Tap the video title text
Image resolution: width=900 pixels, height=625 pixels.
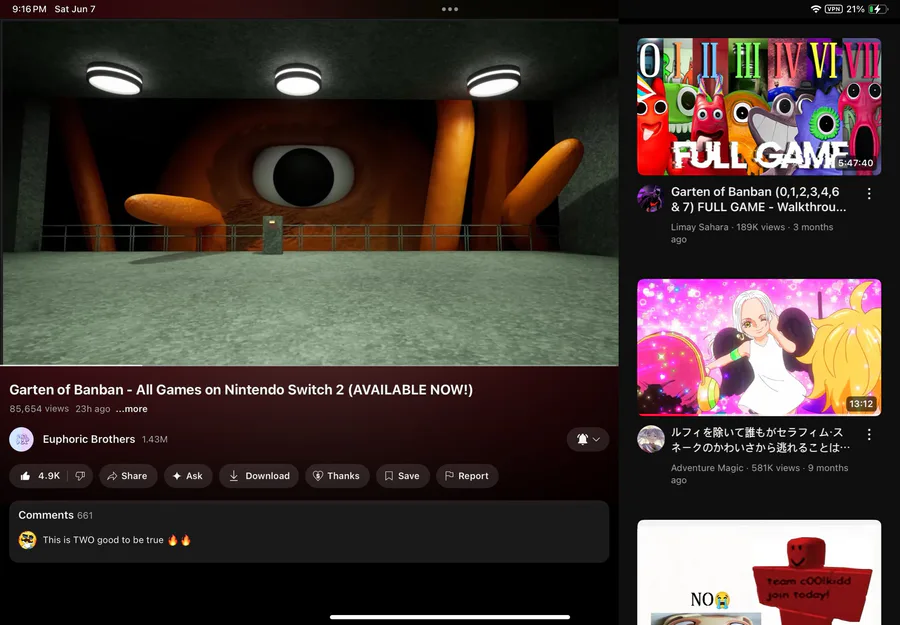tap(241, 390)
